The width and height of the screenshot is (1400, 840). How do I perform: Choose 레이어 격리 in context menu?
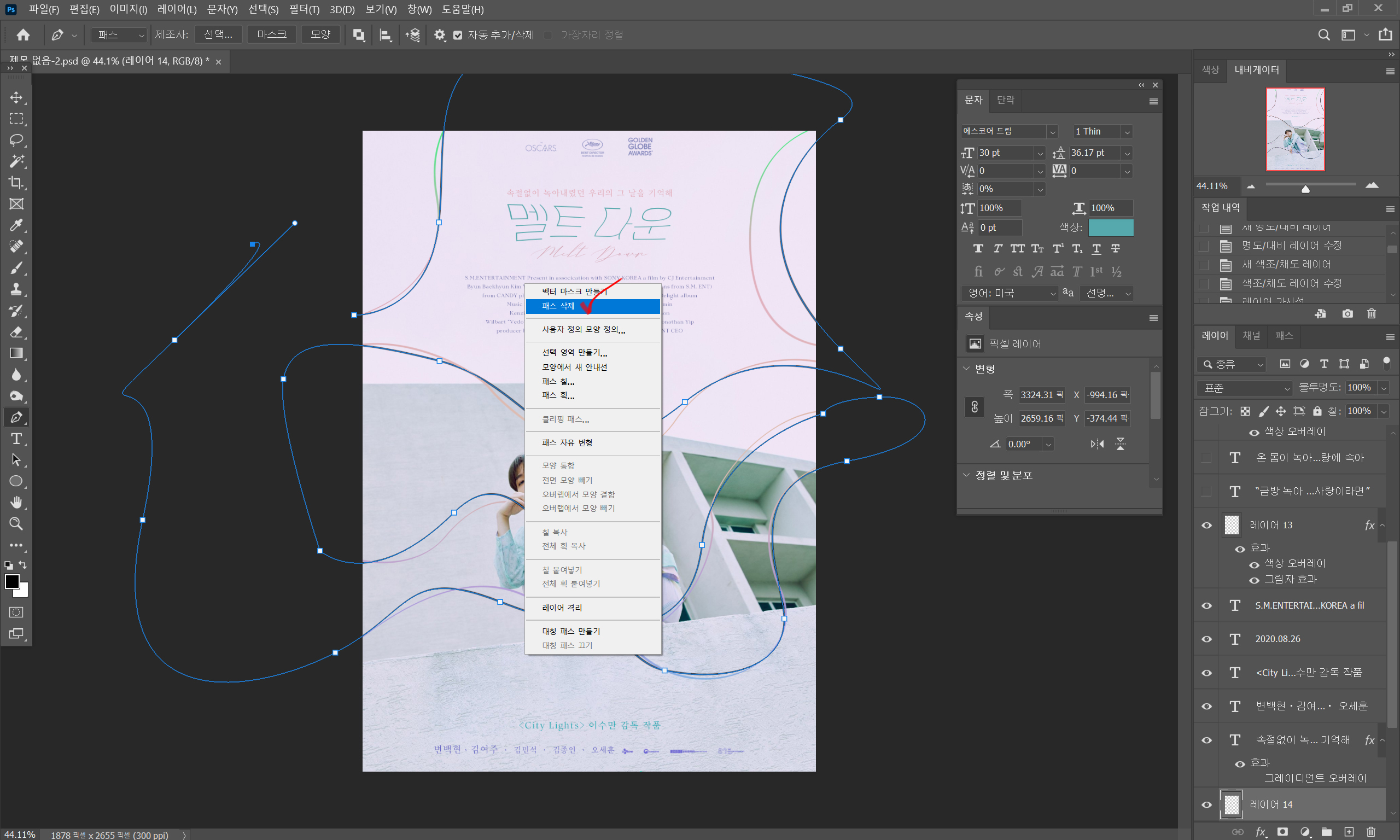[592, 608]
